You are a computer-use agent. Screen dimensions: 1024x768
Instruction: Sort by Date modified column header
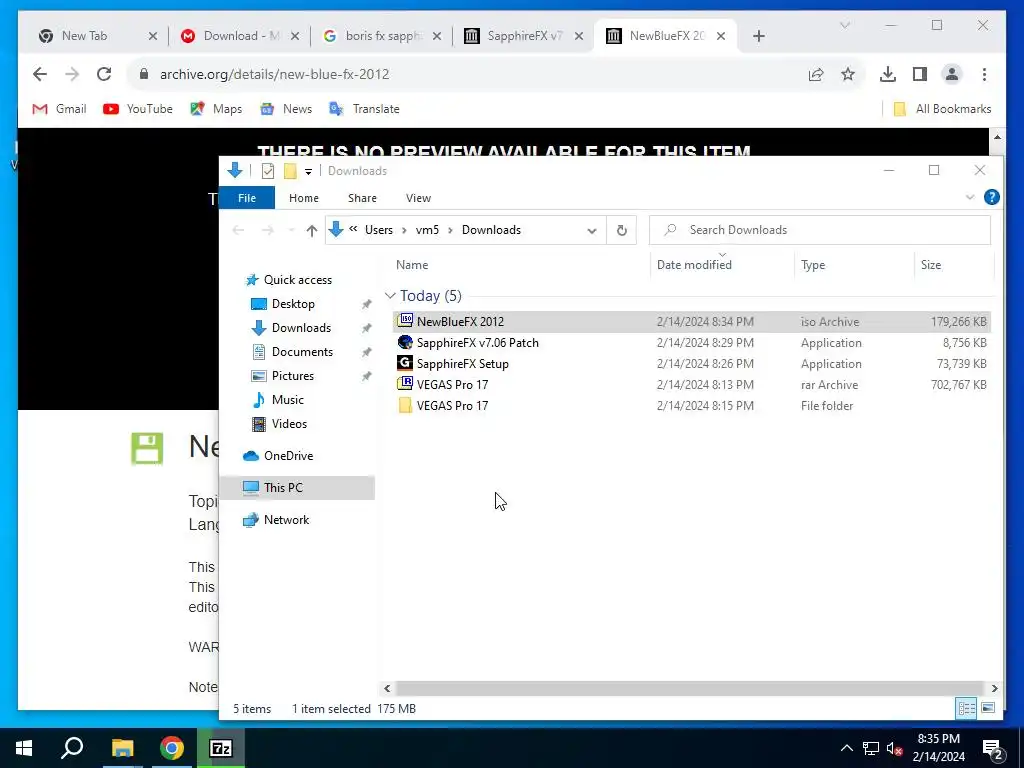tap(694, 265)
